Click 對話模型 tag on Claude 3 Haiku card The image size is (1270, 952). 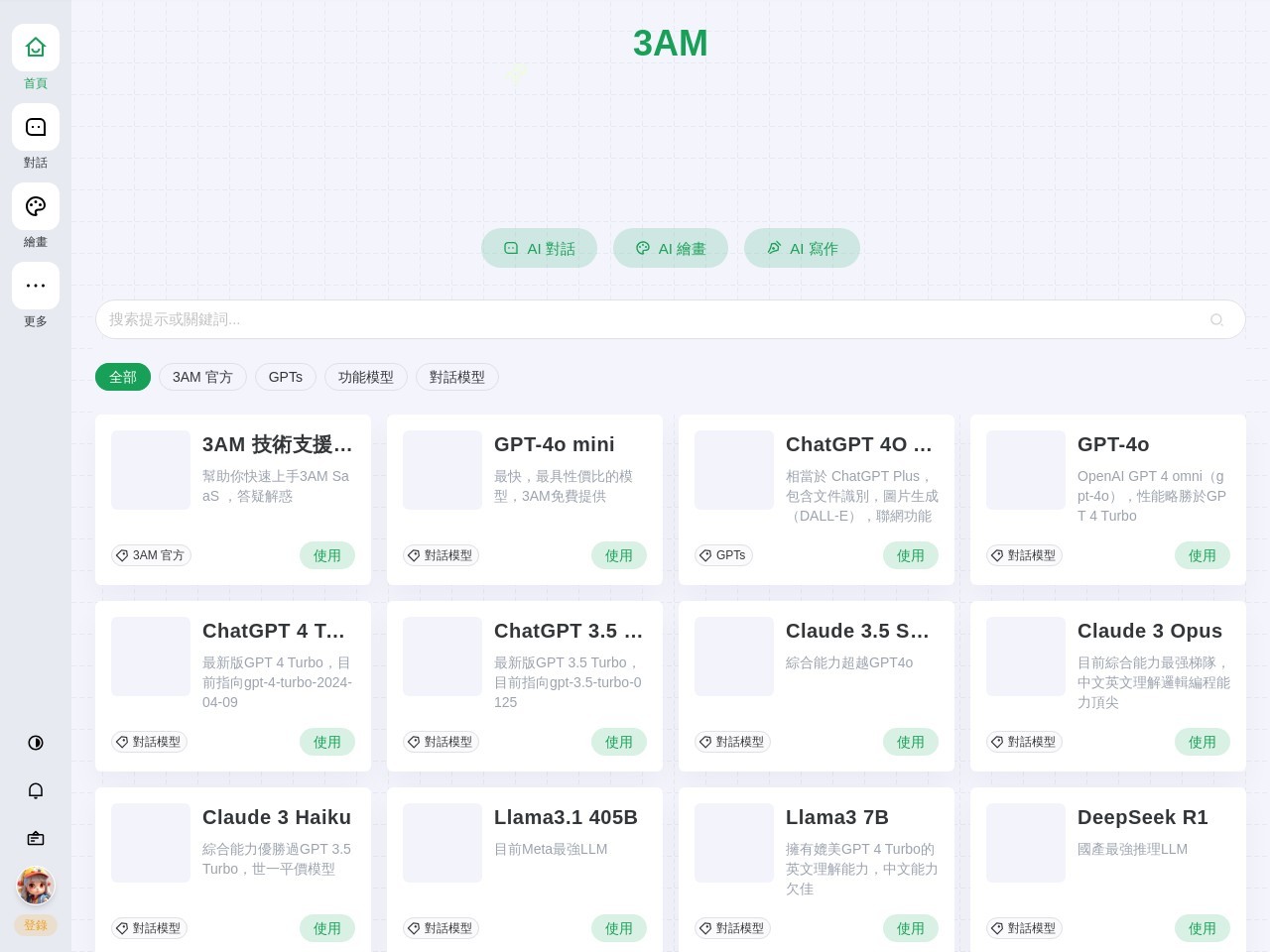coord(149,928)
